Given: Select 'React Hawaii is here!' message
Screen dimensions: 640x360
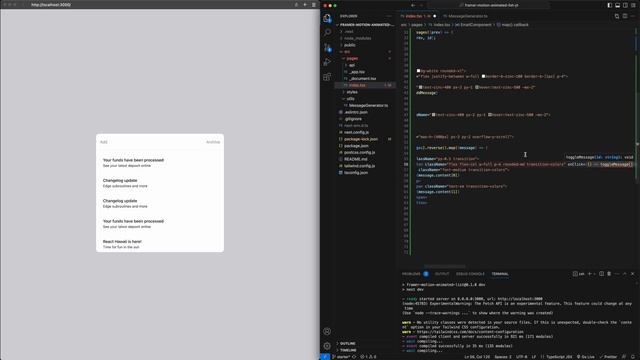Looking at the screenshot, I should point(160,244).
